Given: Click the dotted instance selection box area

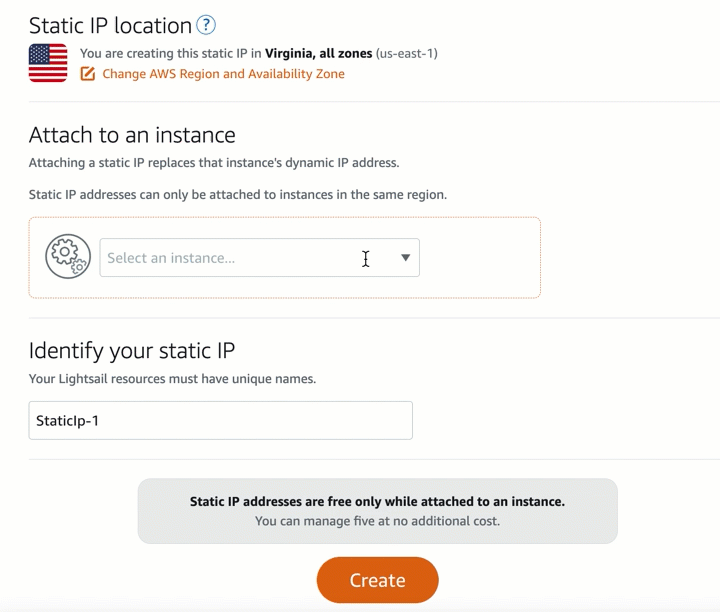Looking at the screenshot, I should point(285,258).
